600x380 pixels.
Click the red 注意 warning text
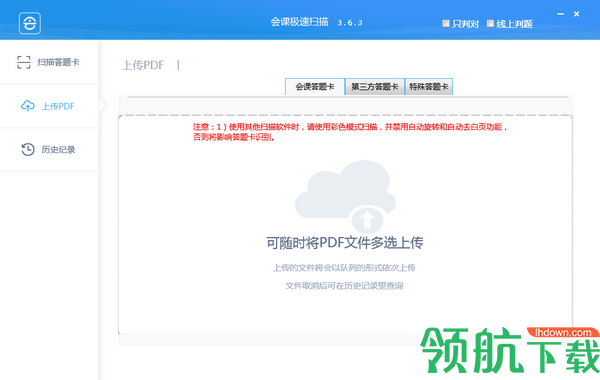click(x=350, y=132)
